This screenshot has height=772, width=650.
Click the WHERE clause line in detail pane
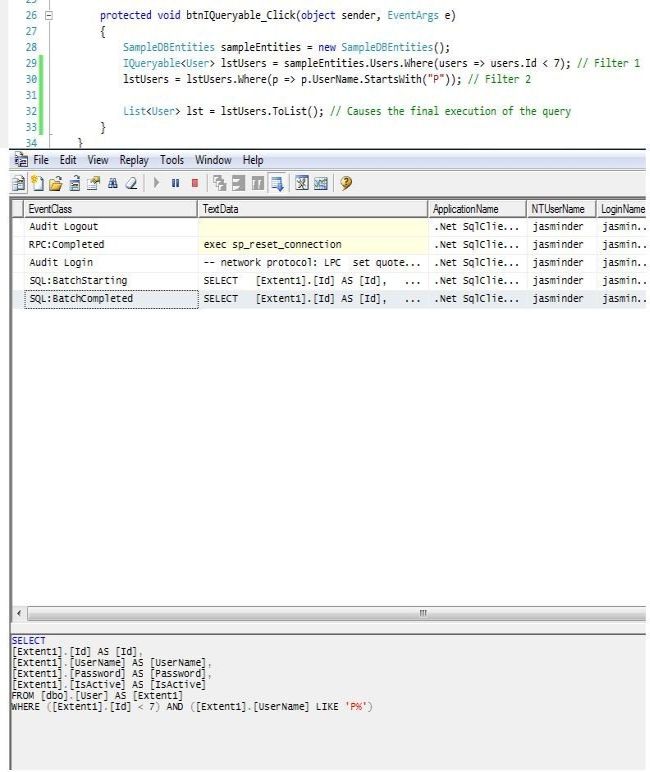pos(192,707)
